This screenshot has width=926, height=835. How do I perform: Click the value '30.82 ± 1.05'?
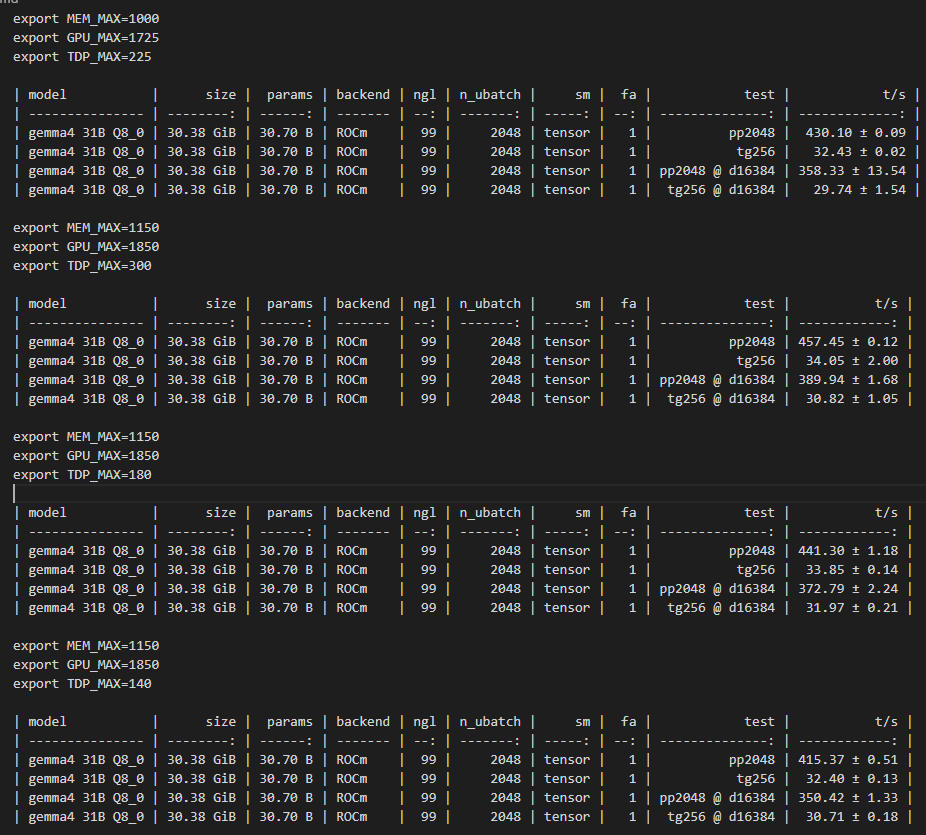(852, 399)
